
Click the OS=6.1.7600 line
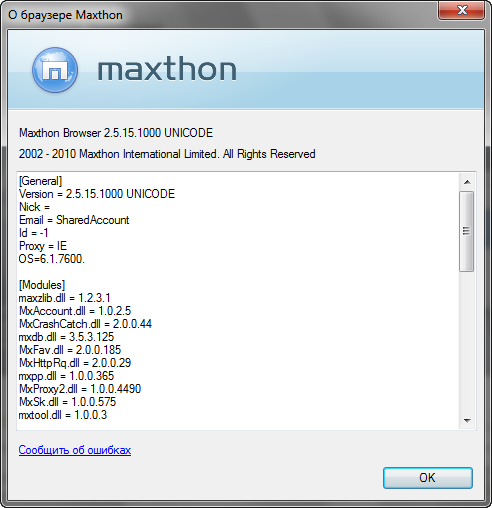tap(52, 259)
